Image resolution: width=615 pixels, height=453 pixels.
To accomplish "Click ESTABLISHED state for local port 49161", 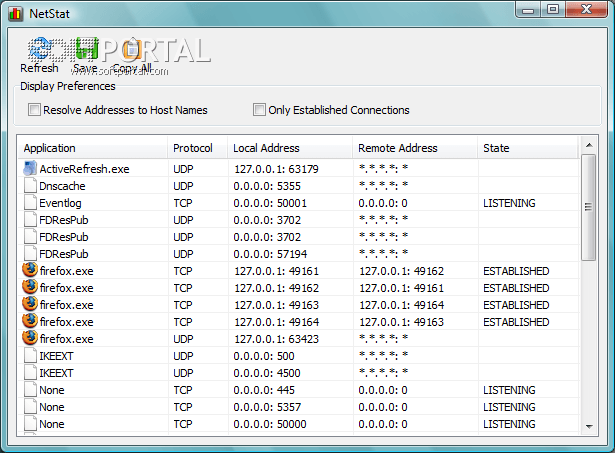I will pos(516,271).
